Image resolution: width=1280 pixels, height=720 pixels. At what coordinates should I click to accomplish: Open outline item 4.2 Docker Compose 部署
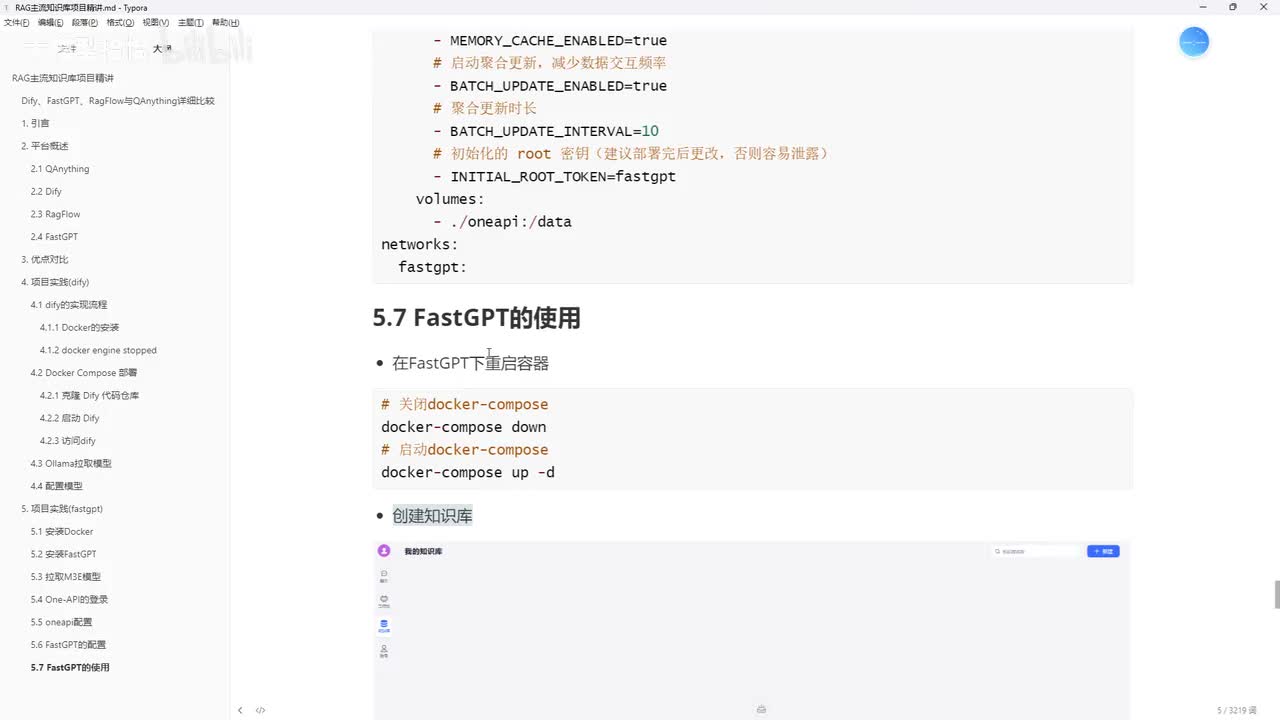pyautogui.click(x=84, y=373)
